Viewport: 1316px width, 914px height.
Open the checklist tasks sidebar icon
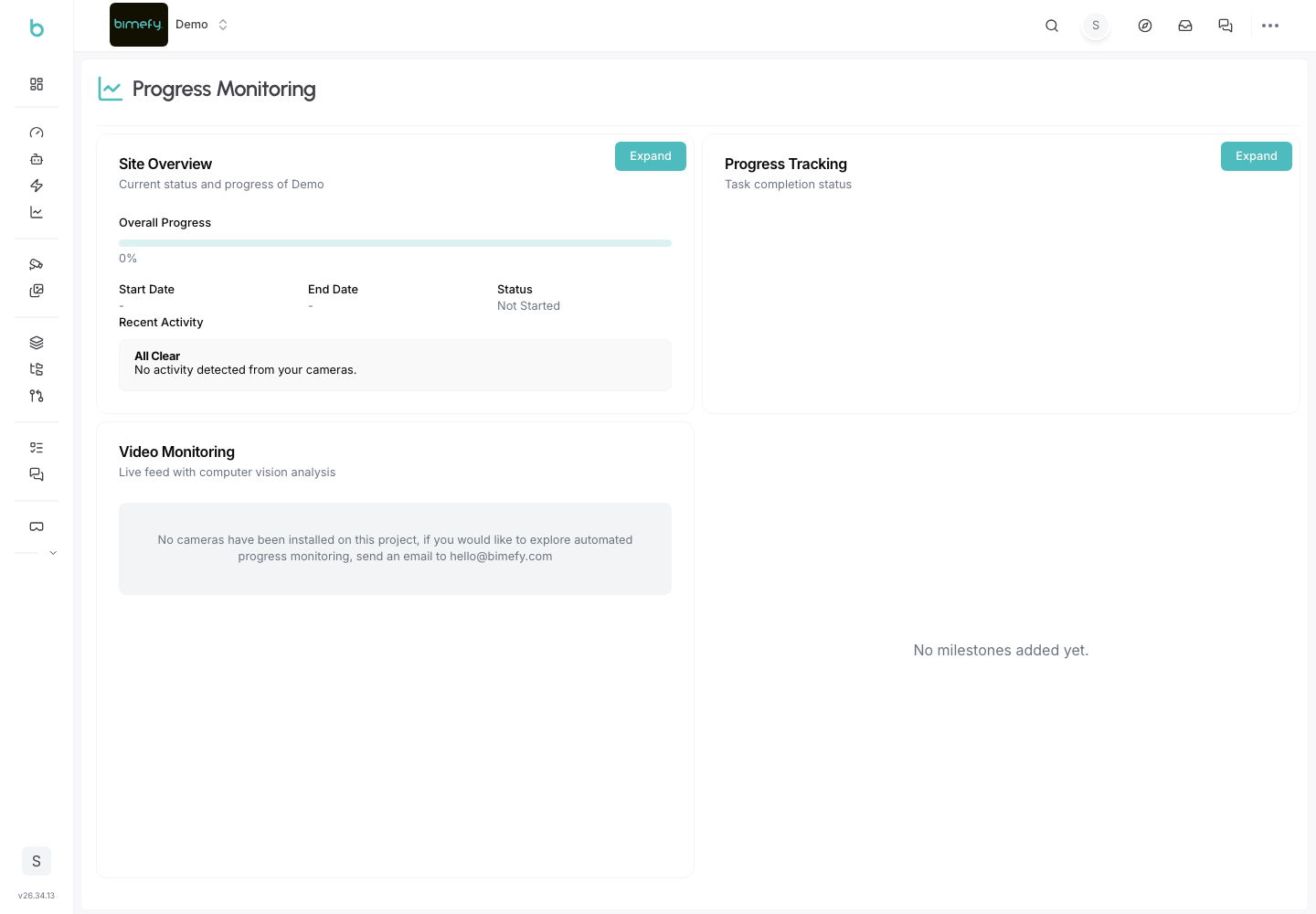point(37,448)
